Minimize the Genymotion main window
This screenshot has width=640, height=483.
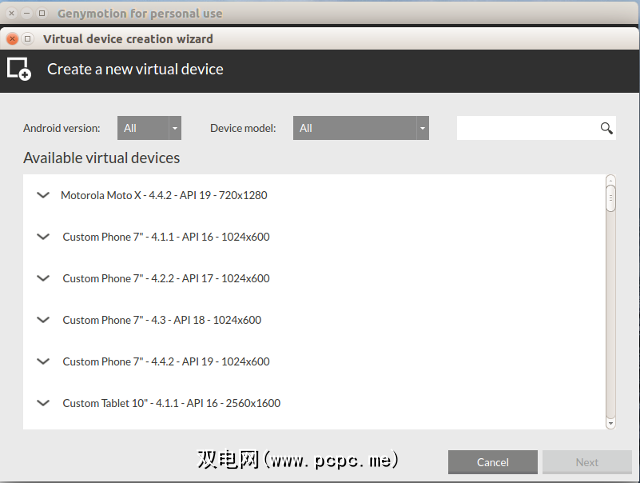point(27,13)
